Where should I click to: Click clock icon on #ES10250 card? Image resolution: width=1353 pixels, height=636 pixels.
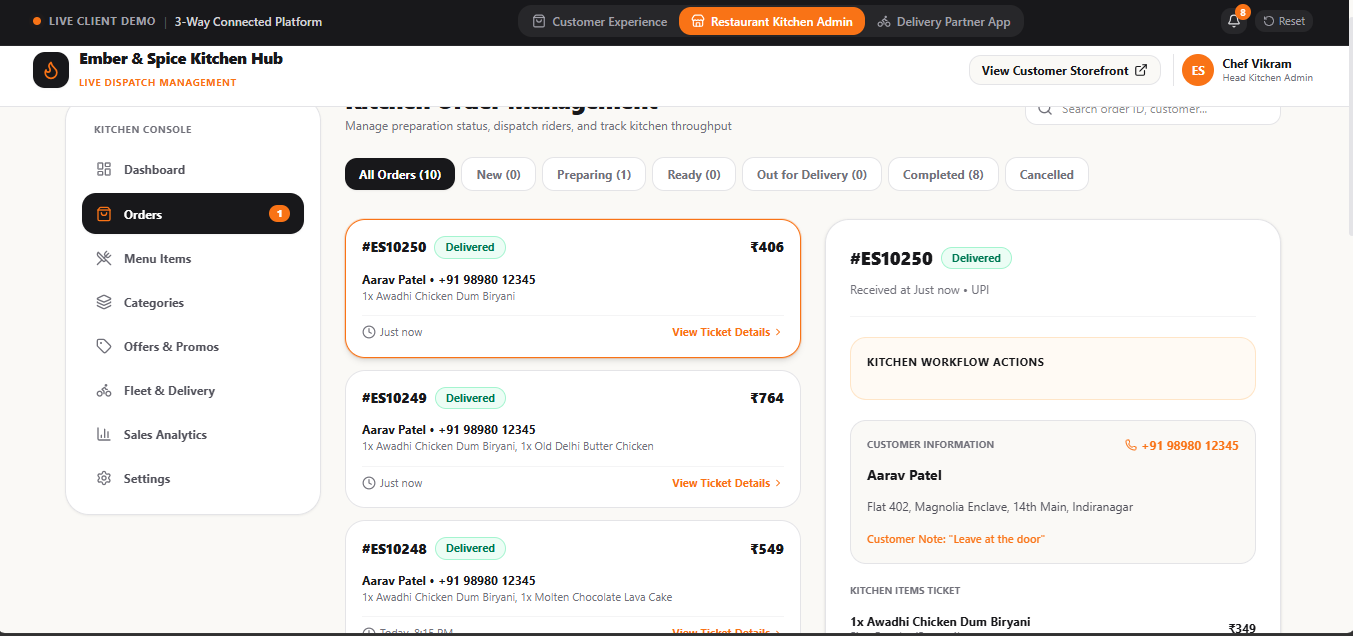[x=369, y=332]
